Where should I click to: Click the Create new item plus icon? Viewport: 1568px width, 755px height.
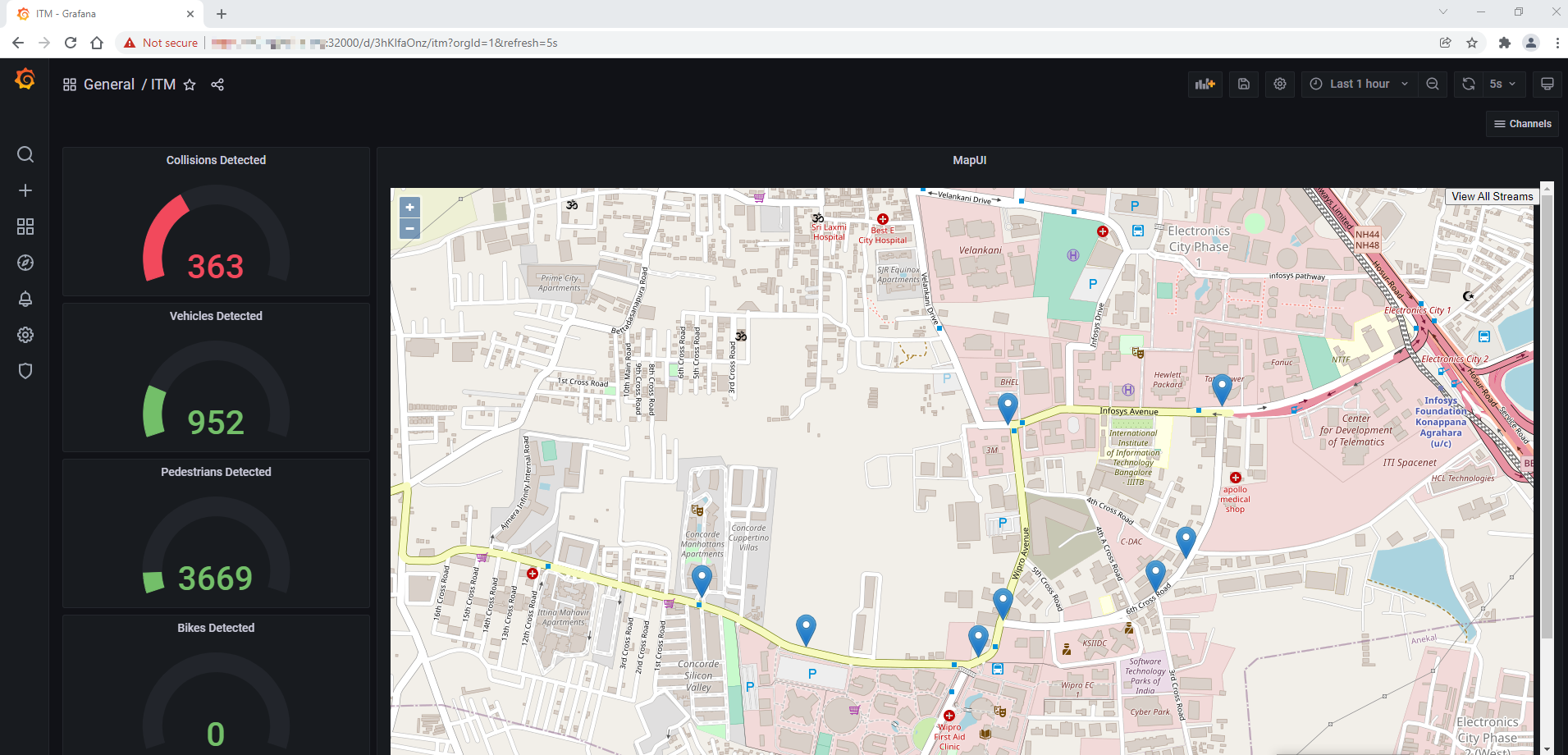[x=25, y=190]
